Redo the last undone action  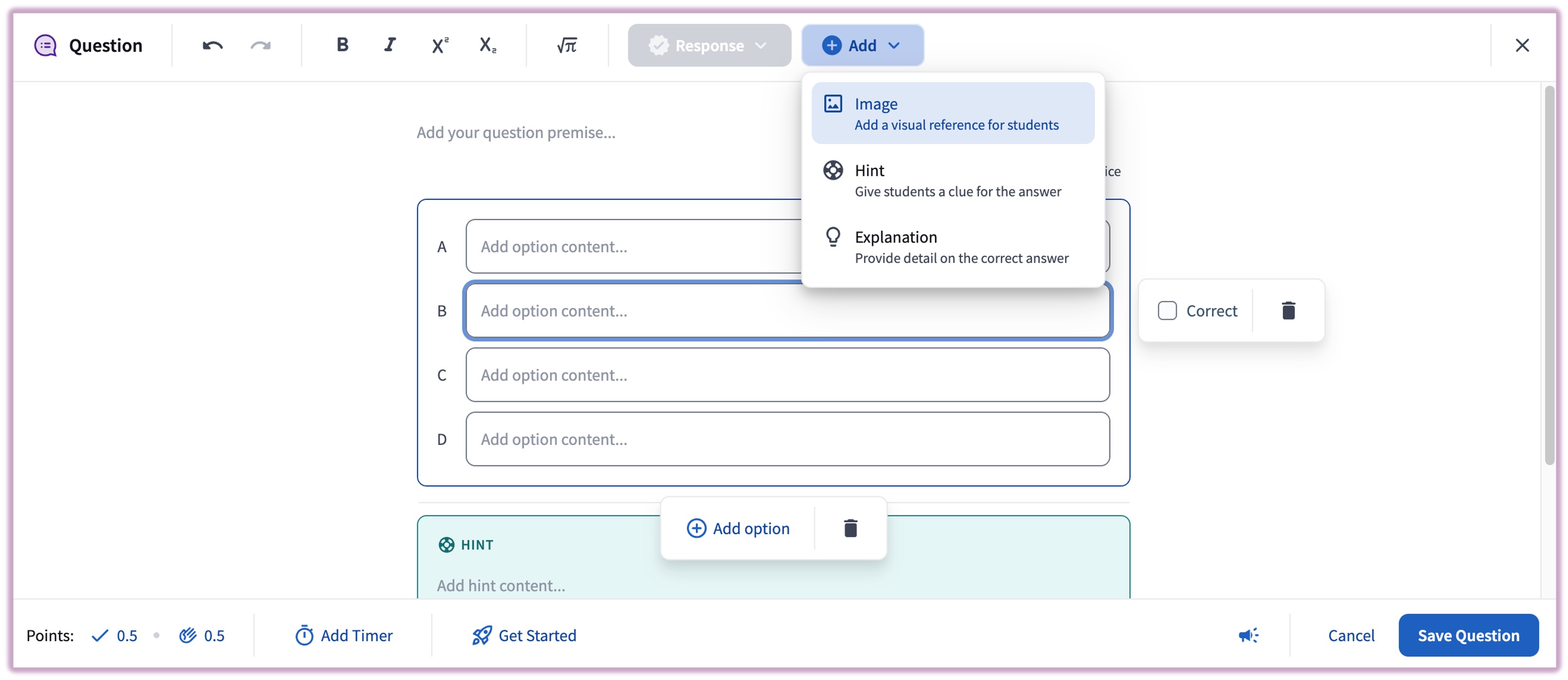pos(260,46)
